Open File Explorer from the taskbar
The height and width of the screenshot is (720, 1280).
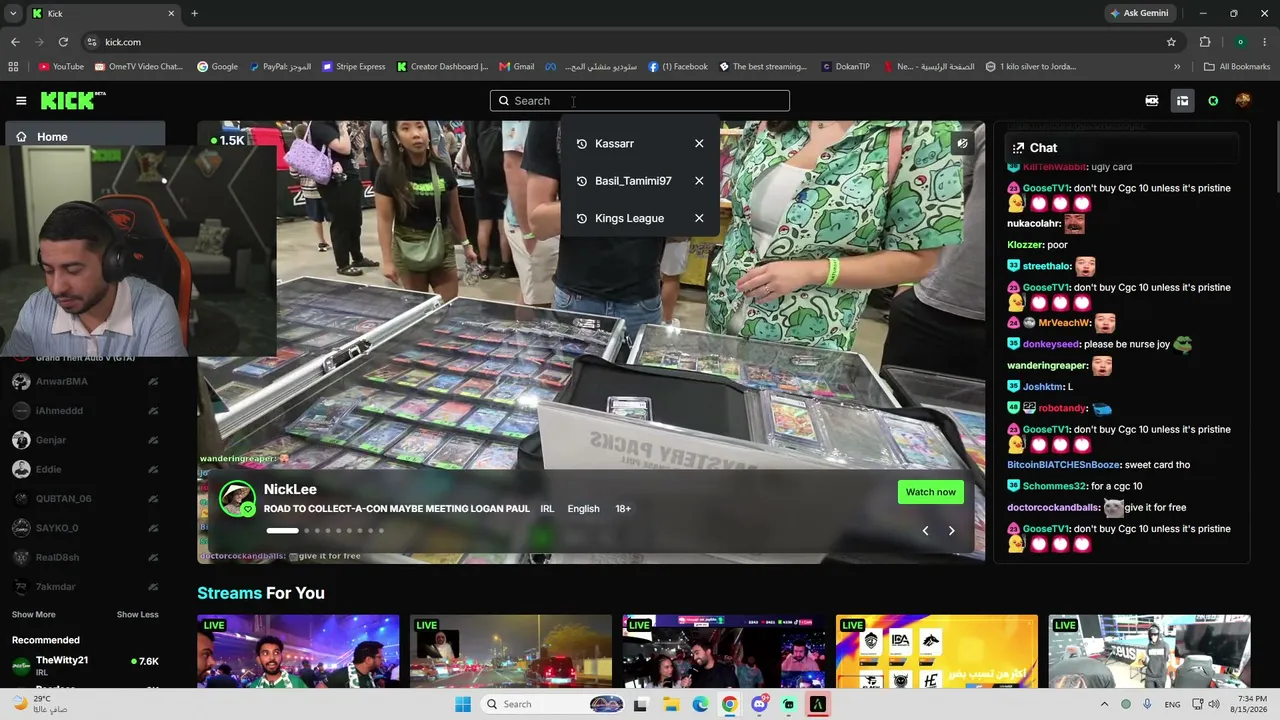point(671,704)
